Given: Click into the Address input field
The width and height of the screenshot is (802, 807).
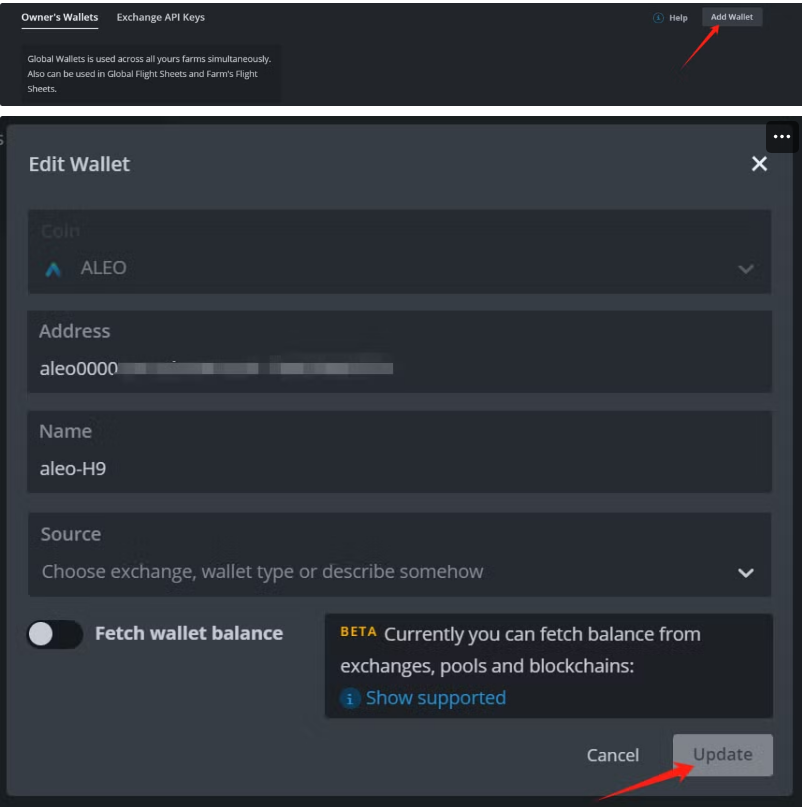Looking at the screenshot, I should pyautogui.click(x=400, y=368).
